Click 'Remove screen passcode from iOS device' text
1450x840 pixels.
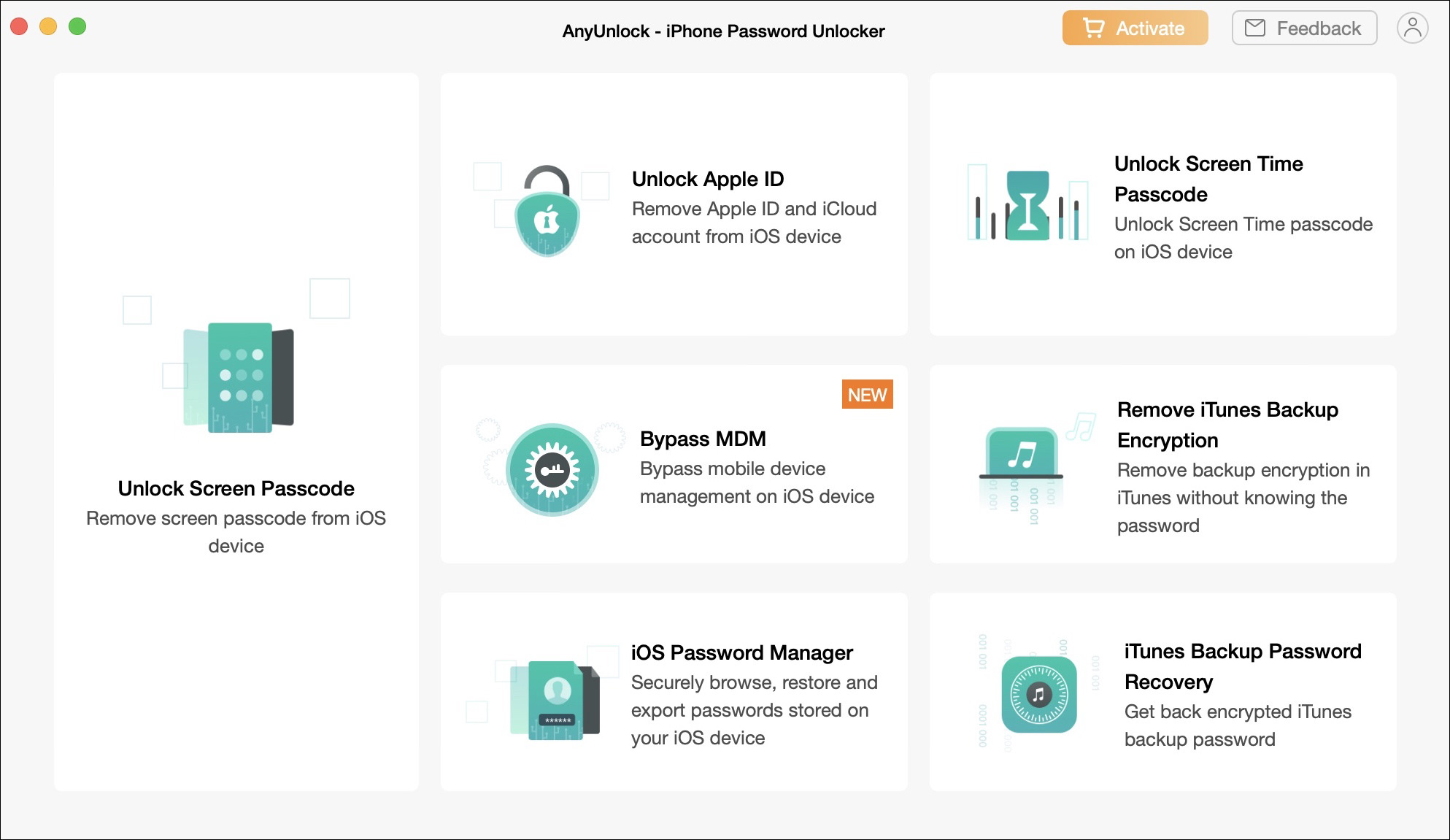click(236, 532)
